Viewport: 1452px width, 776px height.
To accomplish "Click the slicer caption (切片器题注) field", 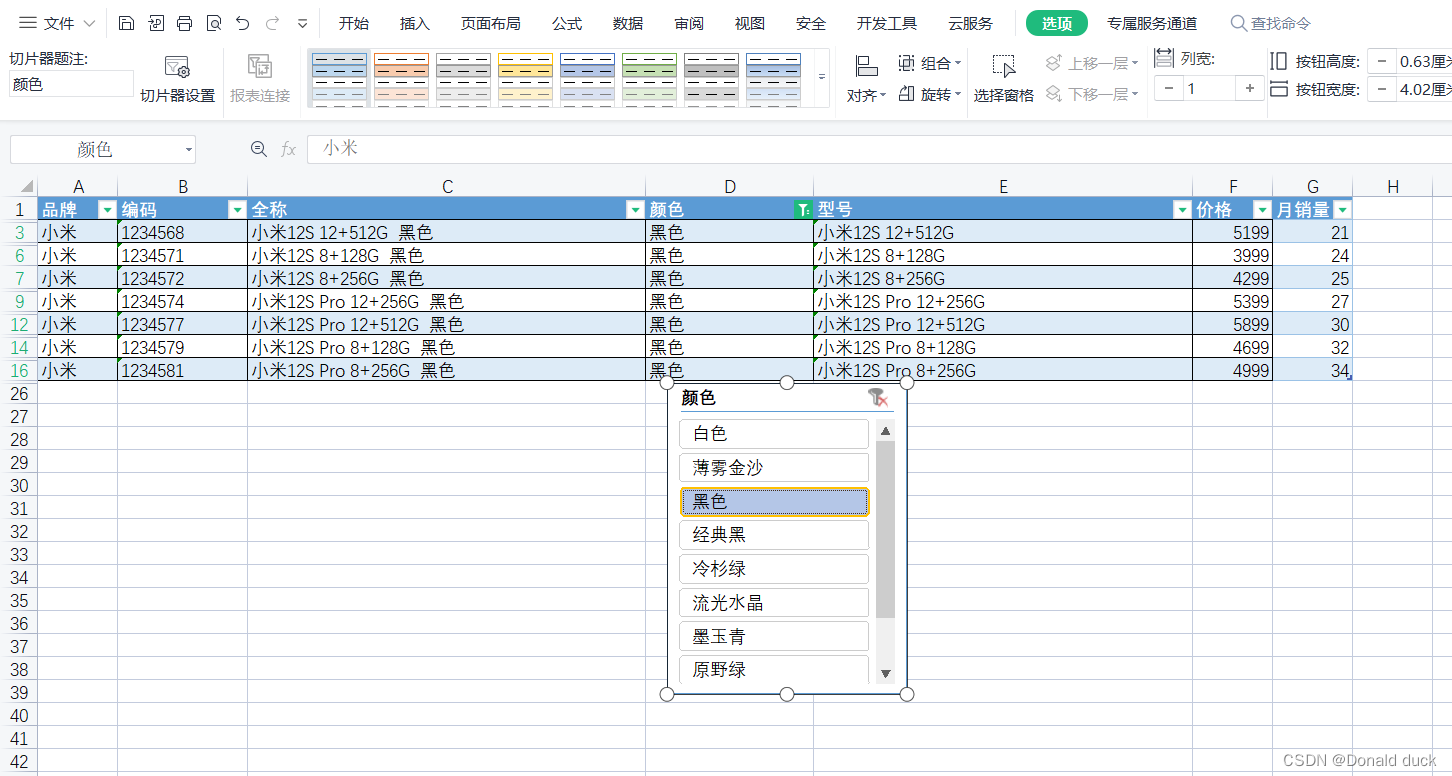I will pos(71,84).
